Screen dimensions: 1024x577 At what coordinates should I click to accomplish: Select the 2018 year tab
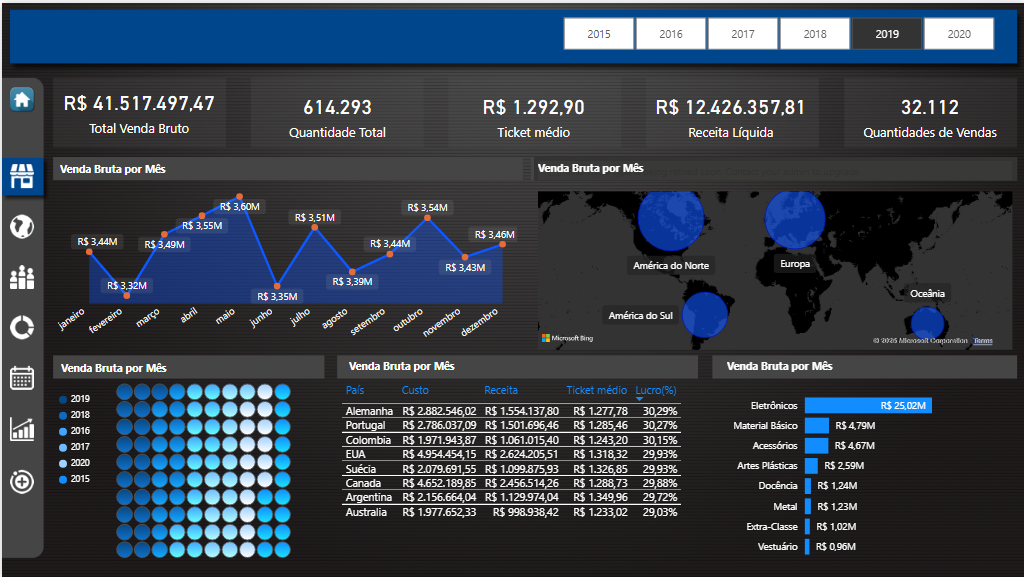pyautogui.click(x=815, y=34)
